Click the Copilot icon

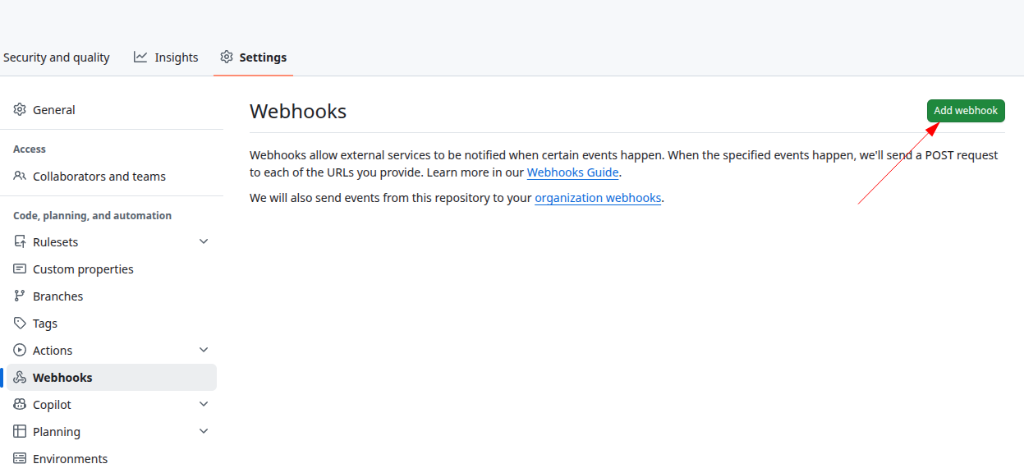pos(20,404)
